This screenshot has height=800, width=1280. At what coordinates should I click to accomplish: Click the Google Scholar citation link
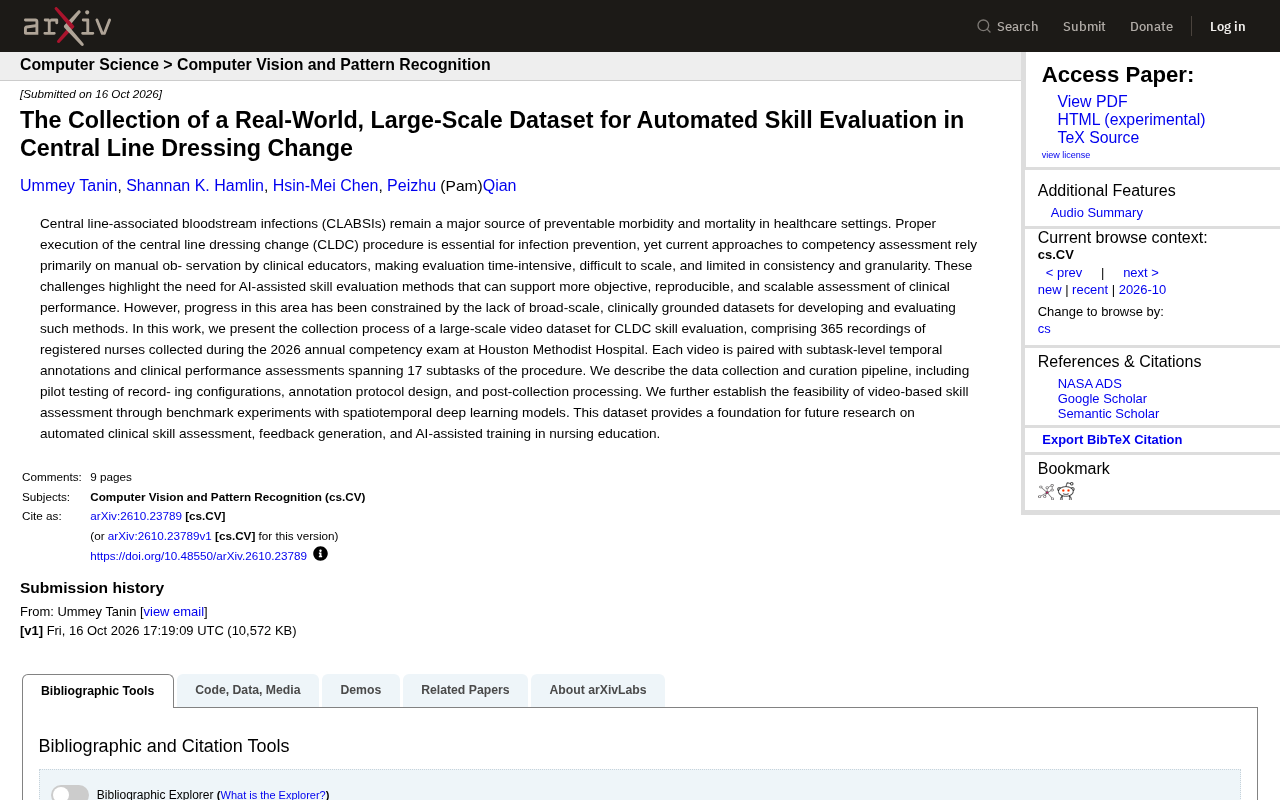[1102, 399]
